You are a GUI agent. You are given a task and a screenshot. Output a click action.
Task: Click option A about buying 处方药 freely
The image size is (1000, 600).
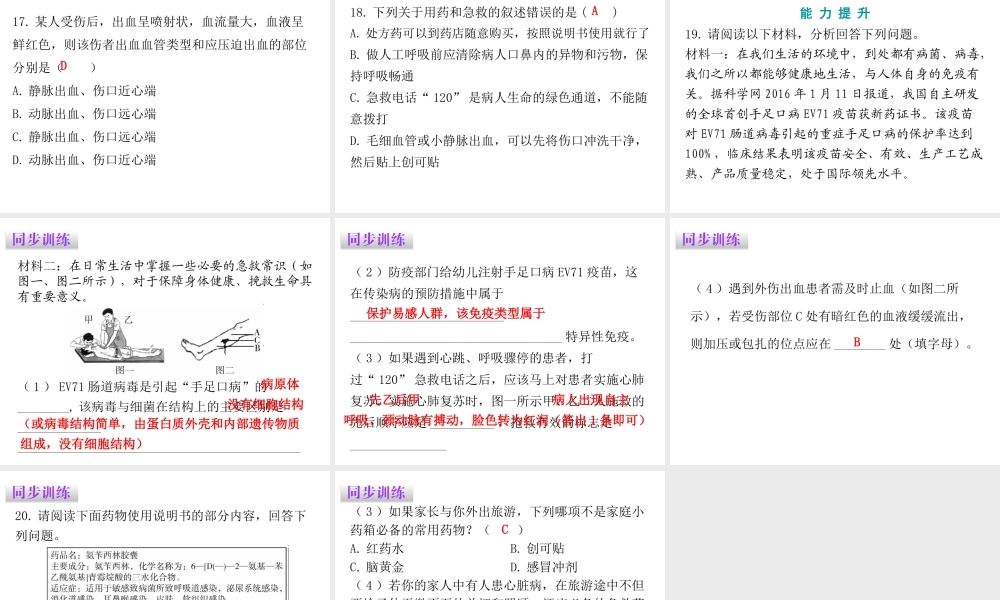499,33
